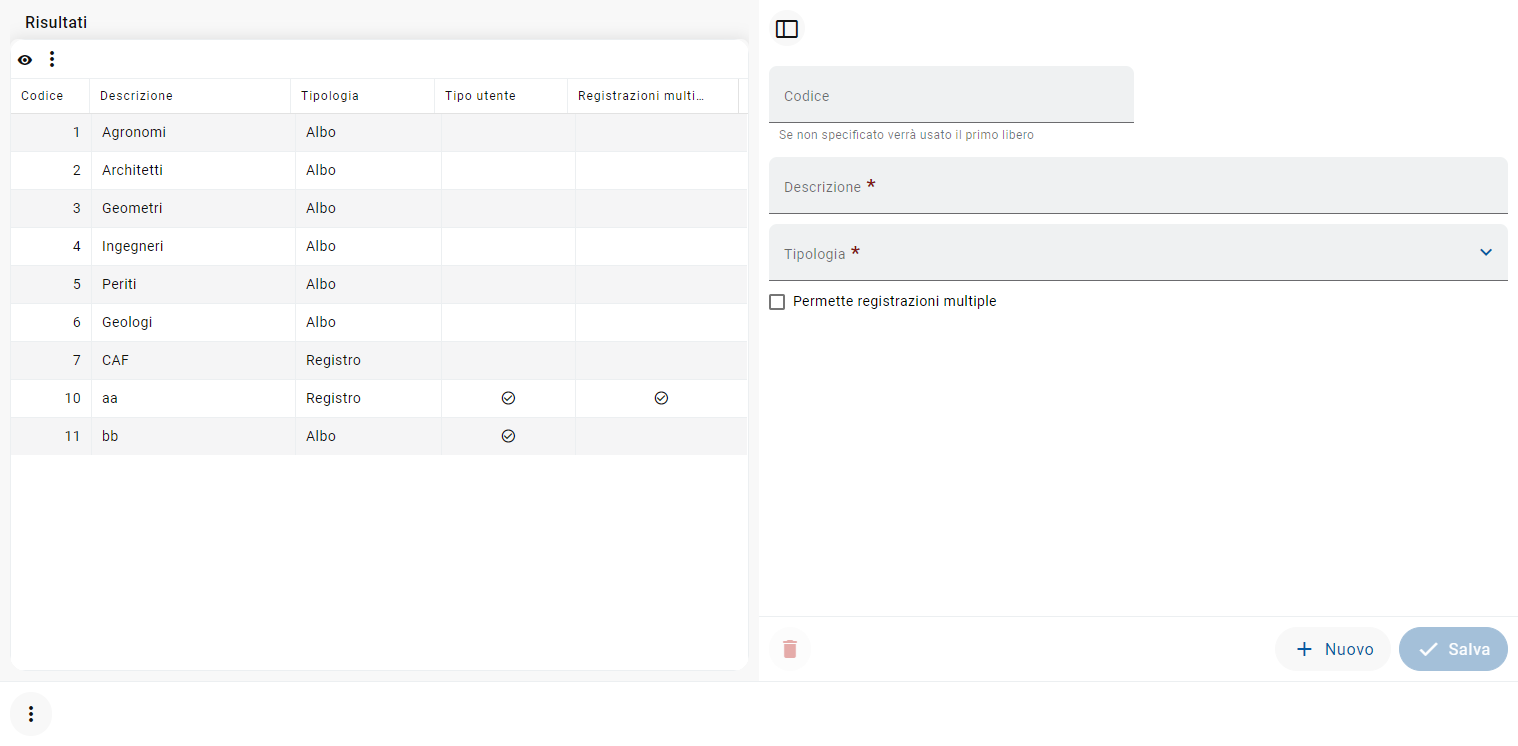This screenshot has width=1518, height=746.
Task: Click code cell 3
Action: [51, 208]
